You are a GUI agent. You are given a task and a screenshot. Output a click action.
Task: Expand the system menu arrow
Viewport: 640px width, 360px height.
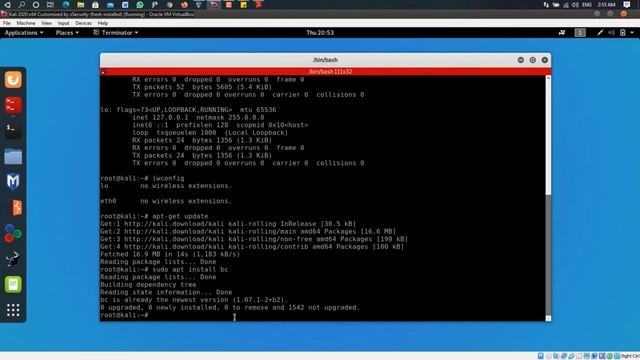pyautogui.click(x=632, y=33)
